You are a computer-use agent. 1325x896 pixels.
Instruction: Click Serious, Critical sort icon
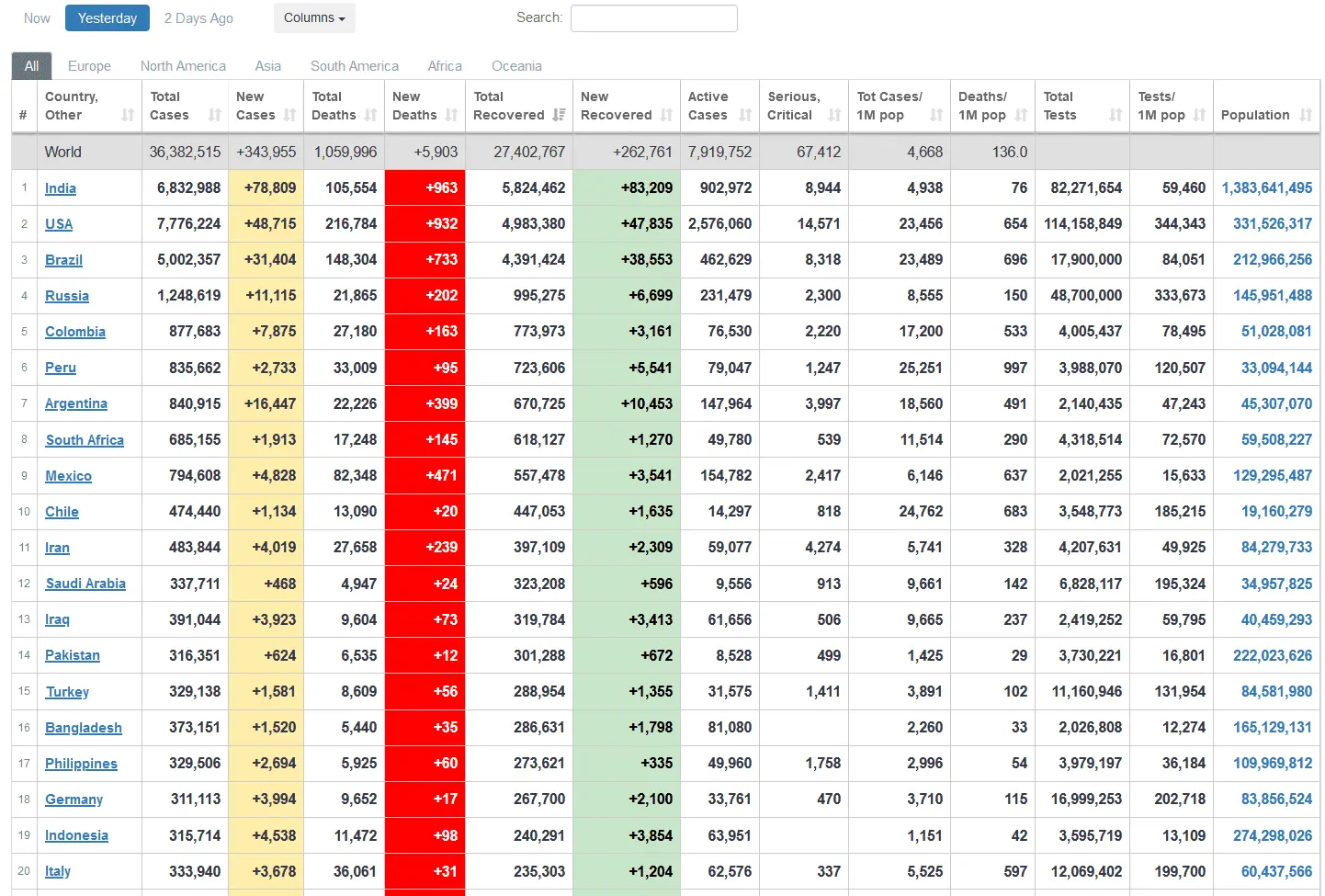coord(834,115)
